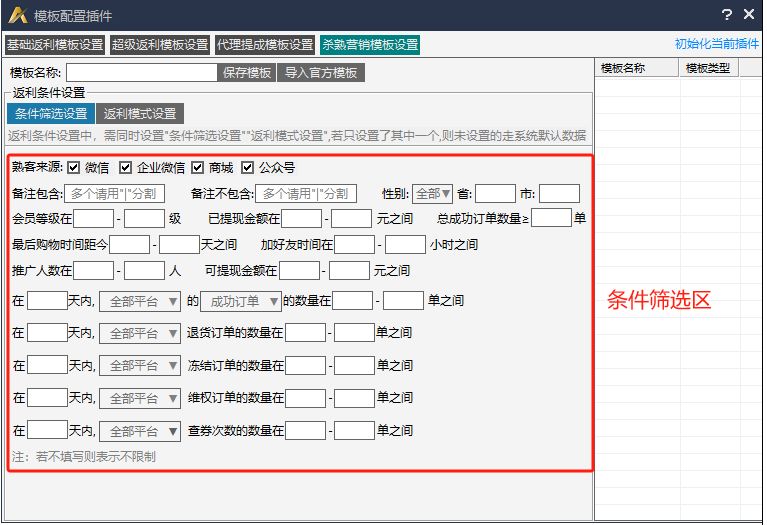The width and height of the screenshot is (767, 525).
Task: Click days field in 退货订单 row
Action: [x=47, y=333]
